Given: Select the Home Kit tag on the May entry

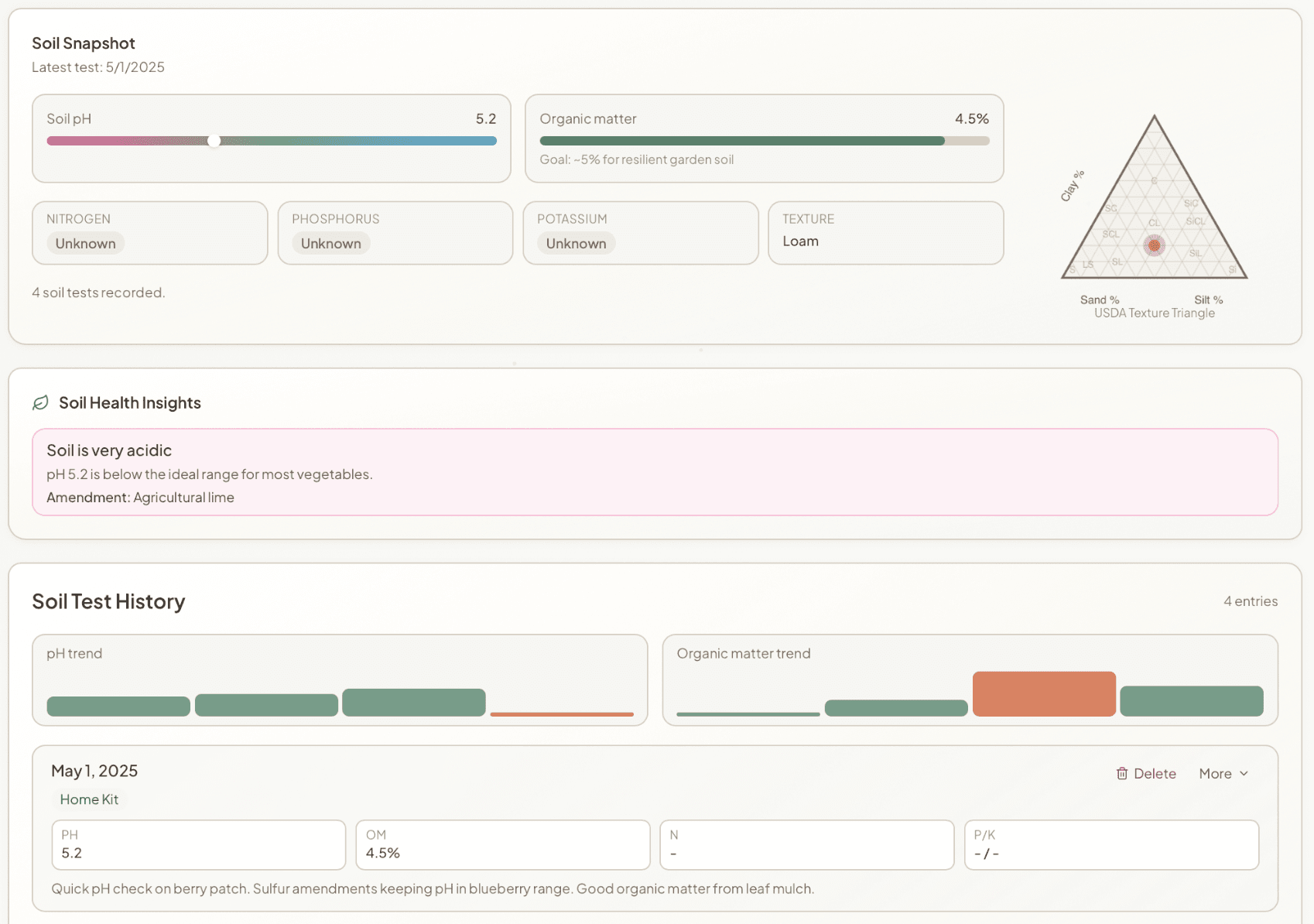Looking at the screenshot, I should (x=89, y=799).
